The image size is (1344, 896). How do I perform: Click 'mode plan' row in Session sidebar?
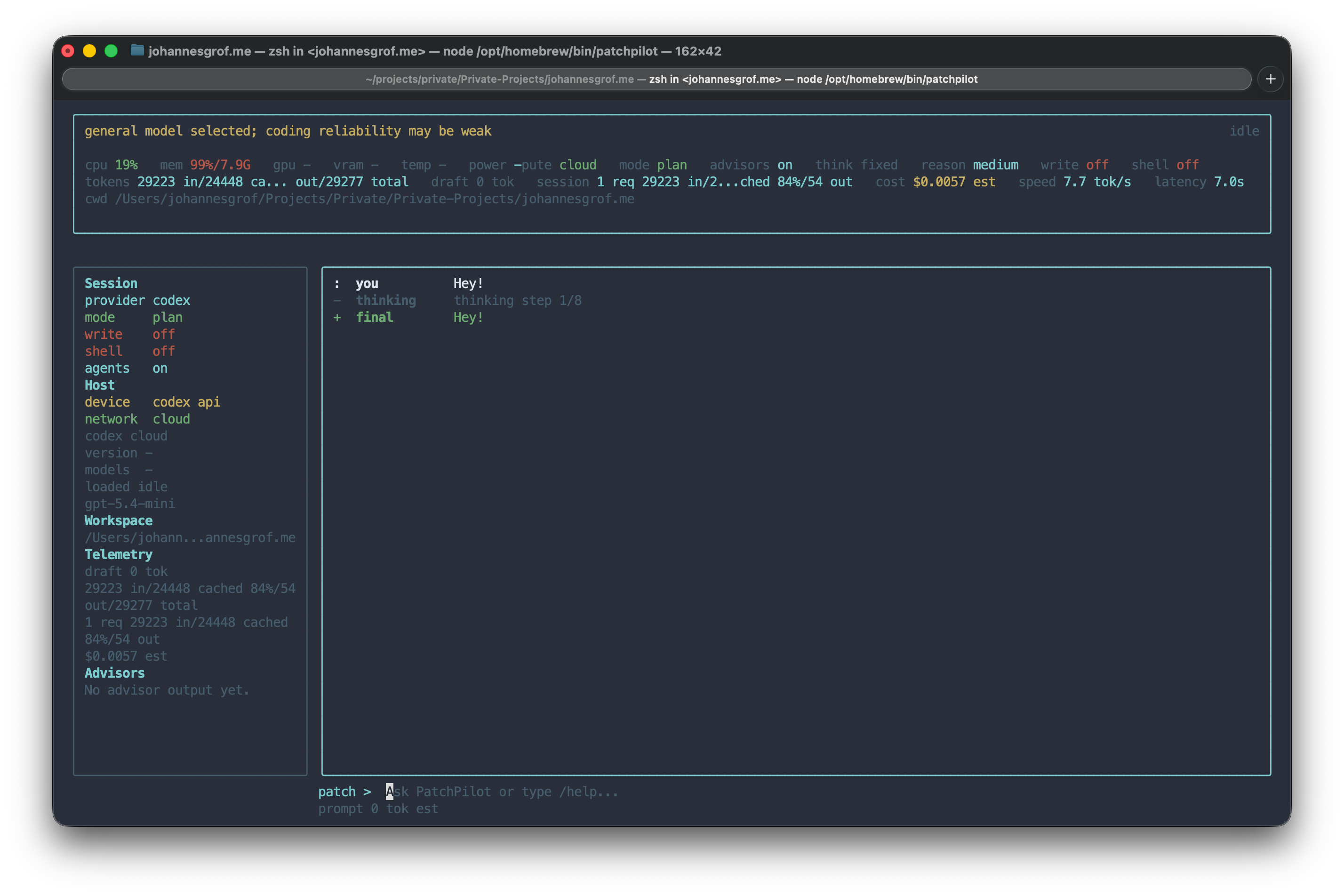[134, 317]
